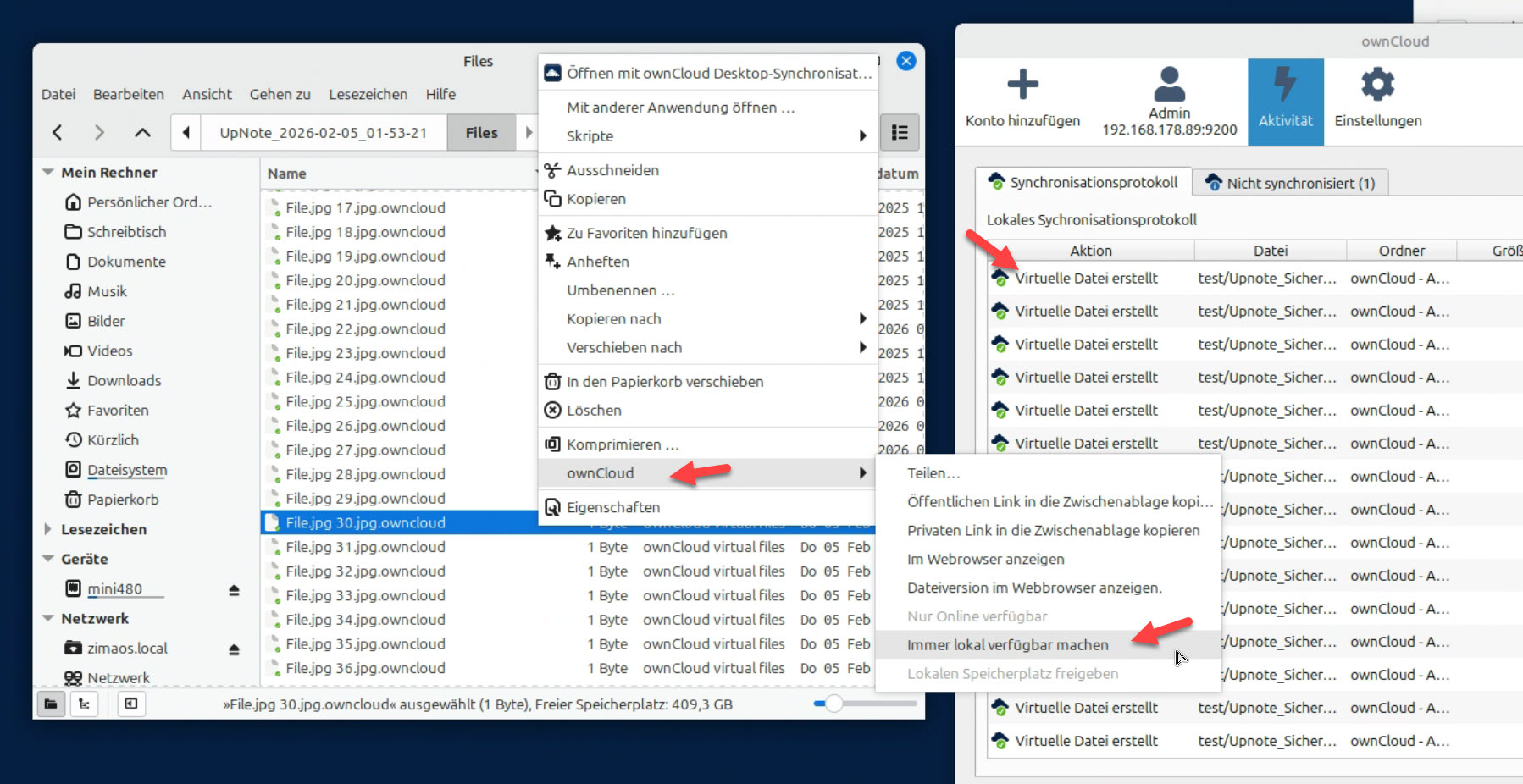The width and height of the screenshot is (1523, 784).
Task: Switch to Nicht synchronisiert (1) tab
Action: [x=1291, y=183]
